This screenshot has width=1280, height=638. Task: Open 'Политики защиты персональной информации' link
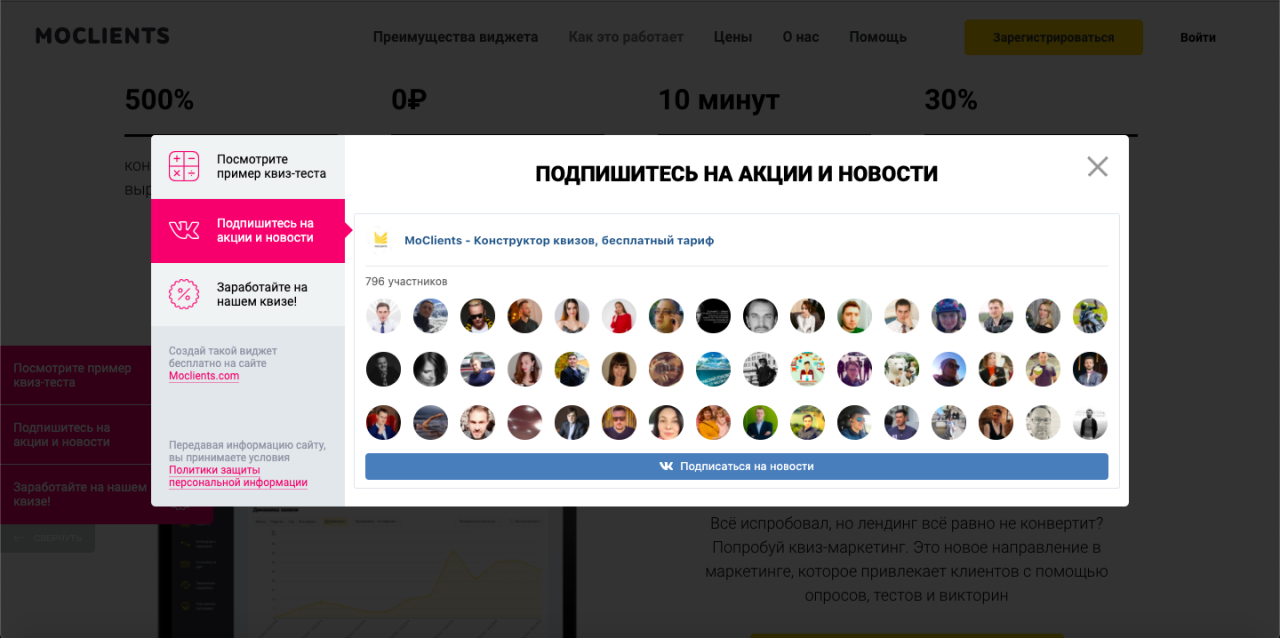coord(238,476)
